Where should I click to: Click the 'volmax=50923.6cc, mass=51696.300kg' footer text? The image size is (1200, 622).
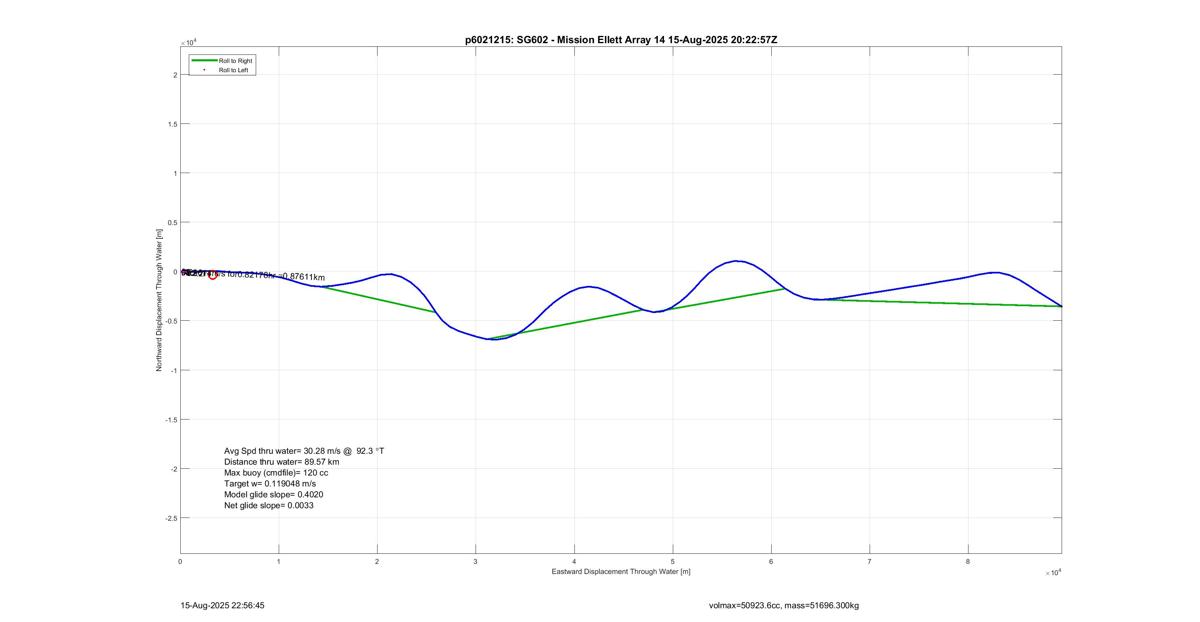(784, 605)
